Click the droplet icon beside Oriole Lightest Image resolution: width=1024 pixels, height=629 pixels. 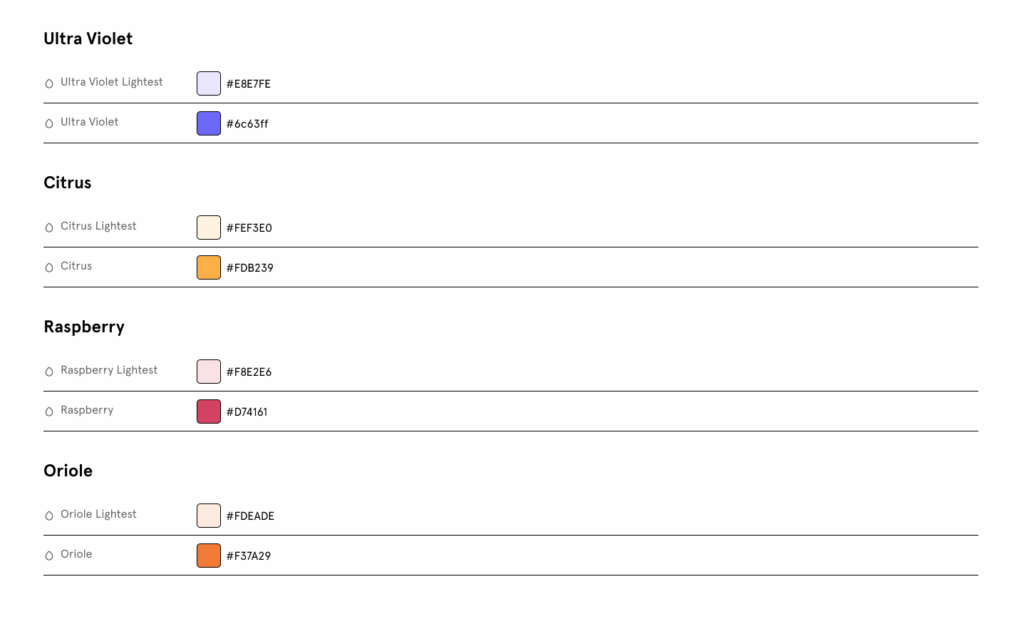(49, 516)
